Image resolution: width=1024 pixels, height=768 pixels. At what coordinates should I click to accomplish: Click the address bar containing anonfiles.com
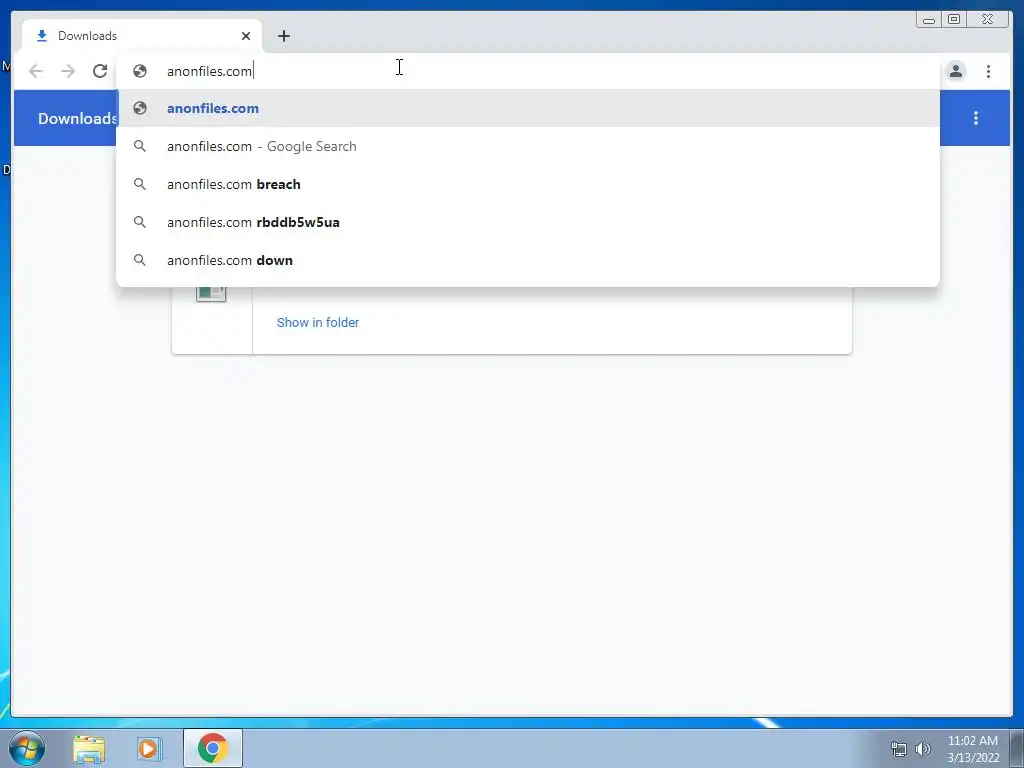[528, 71]
